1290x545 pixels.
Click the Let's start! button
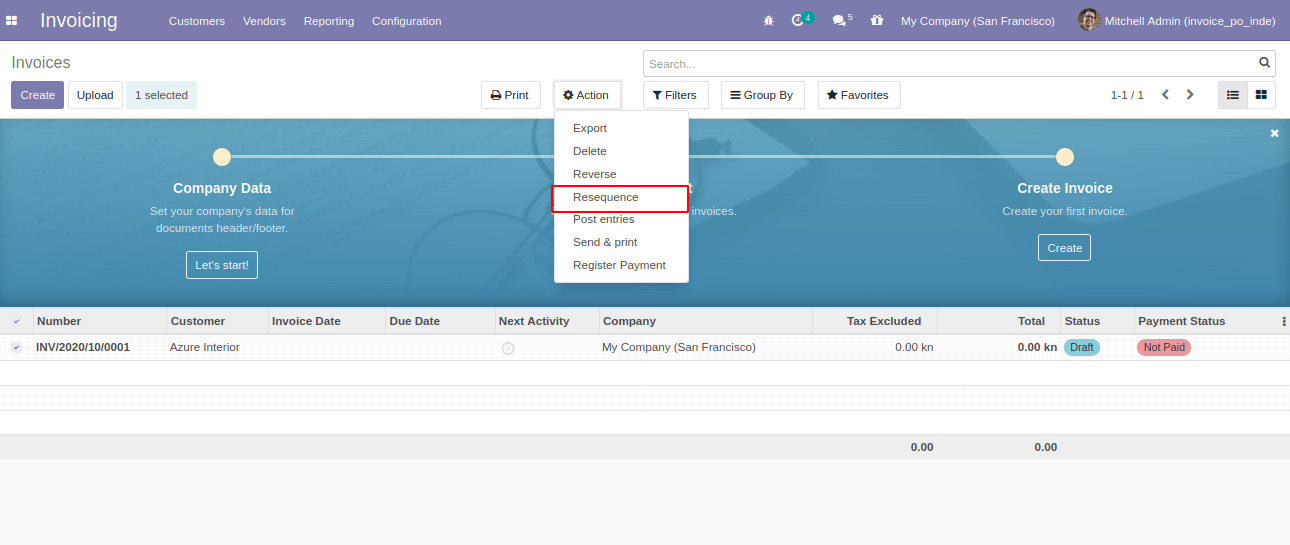(x=222, y=265)
